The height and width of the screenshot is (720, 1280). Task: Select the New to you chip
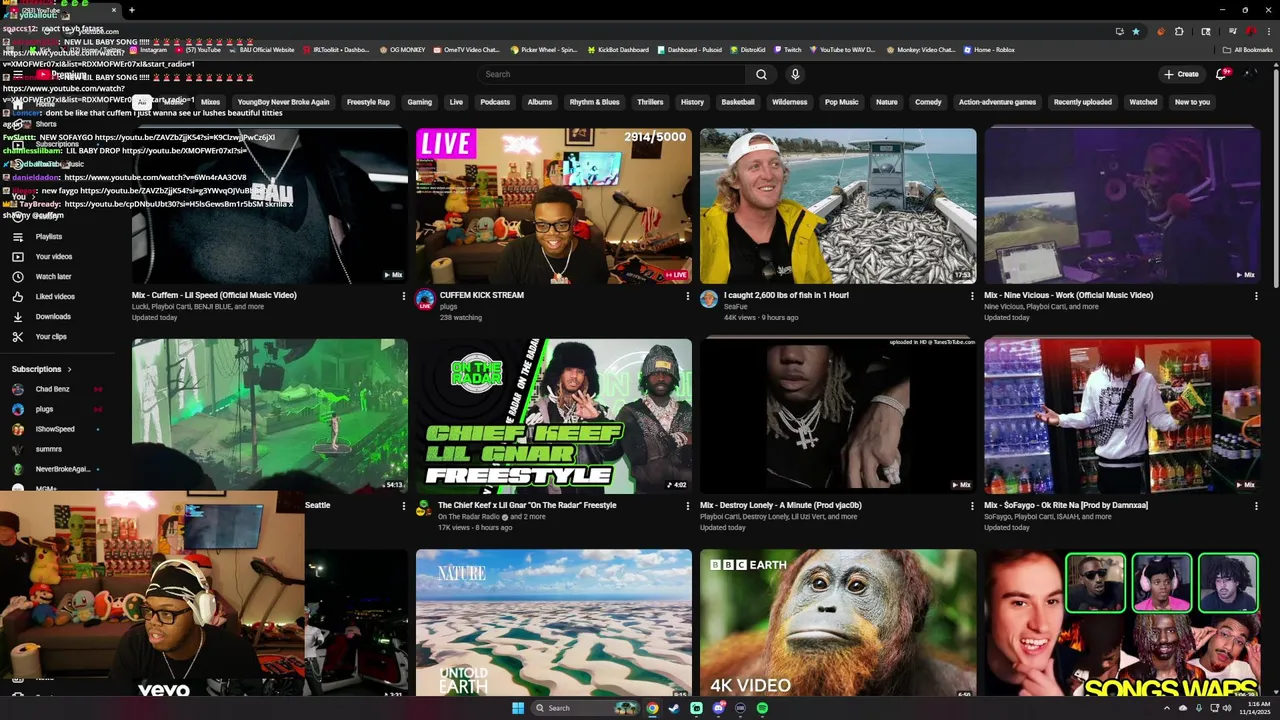click(x=1192, y=102)
